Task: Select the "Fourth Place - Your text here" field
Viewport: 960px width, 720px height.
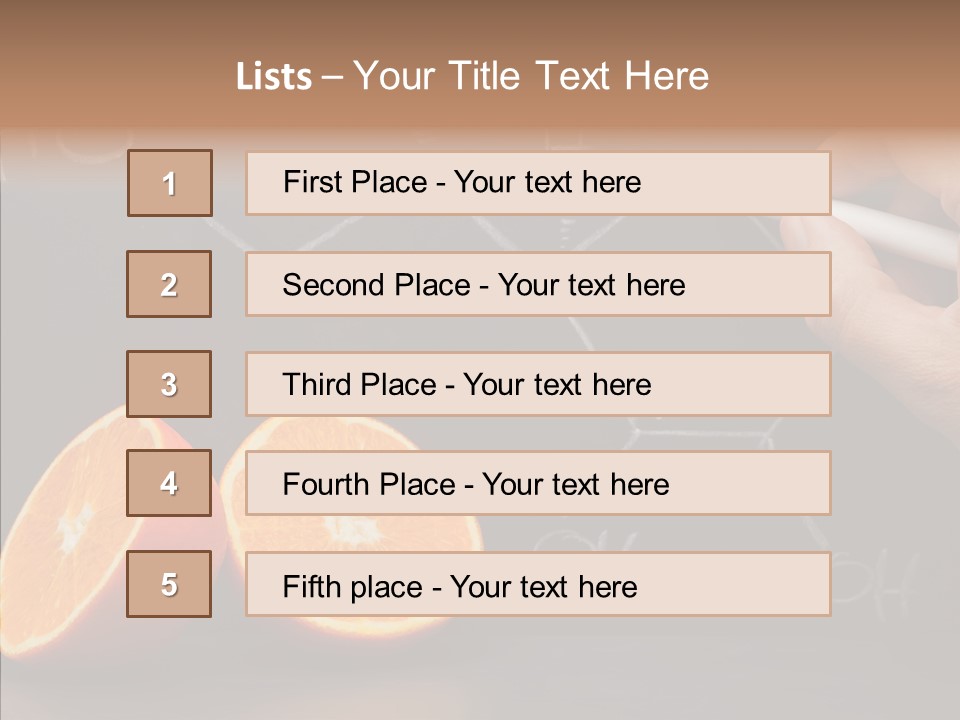Action: 538,484
